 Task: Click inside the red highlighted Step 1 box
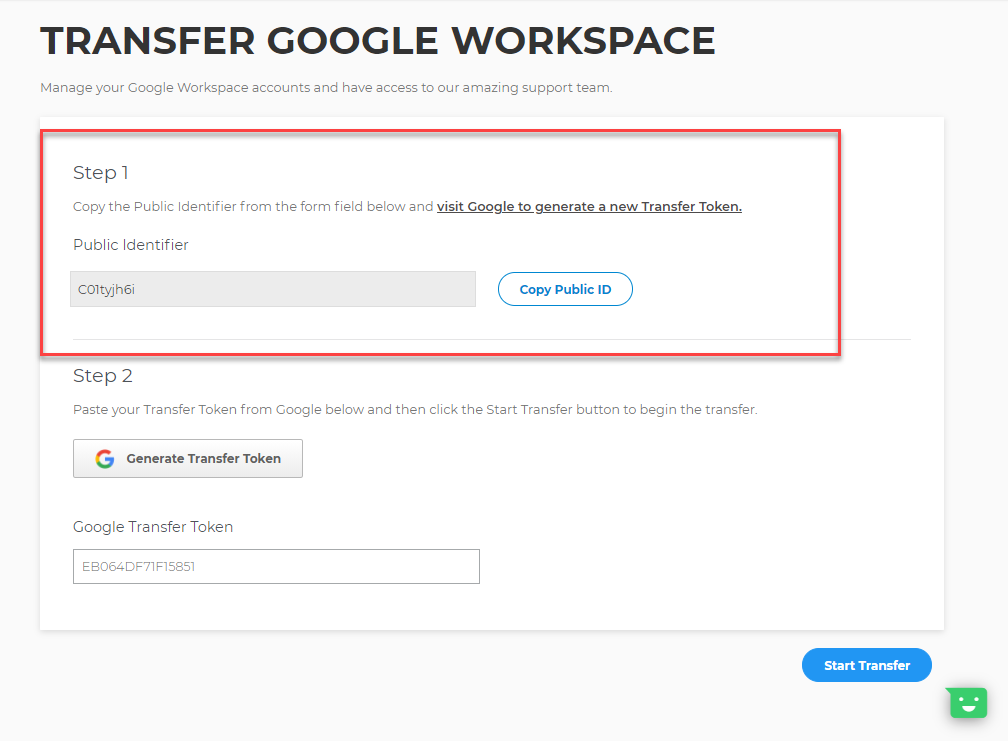click(440, 240)
